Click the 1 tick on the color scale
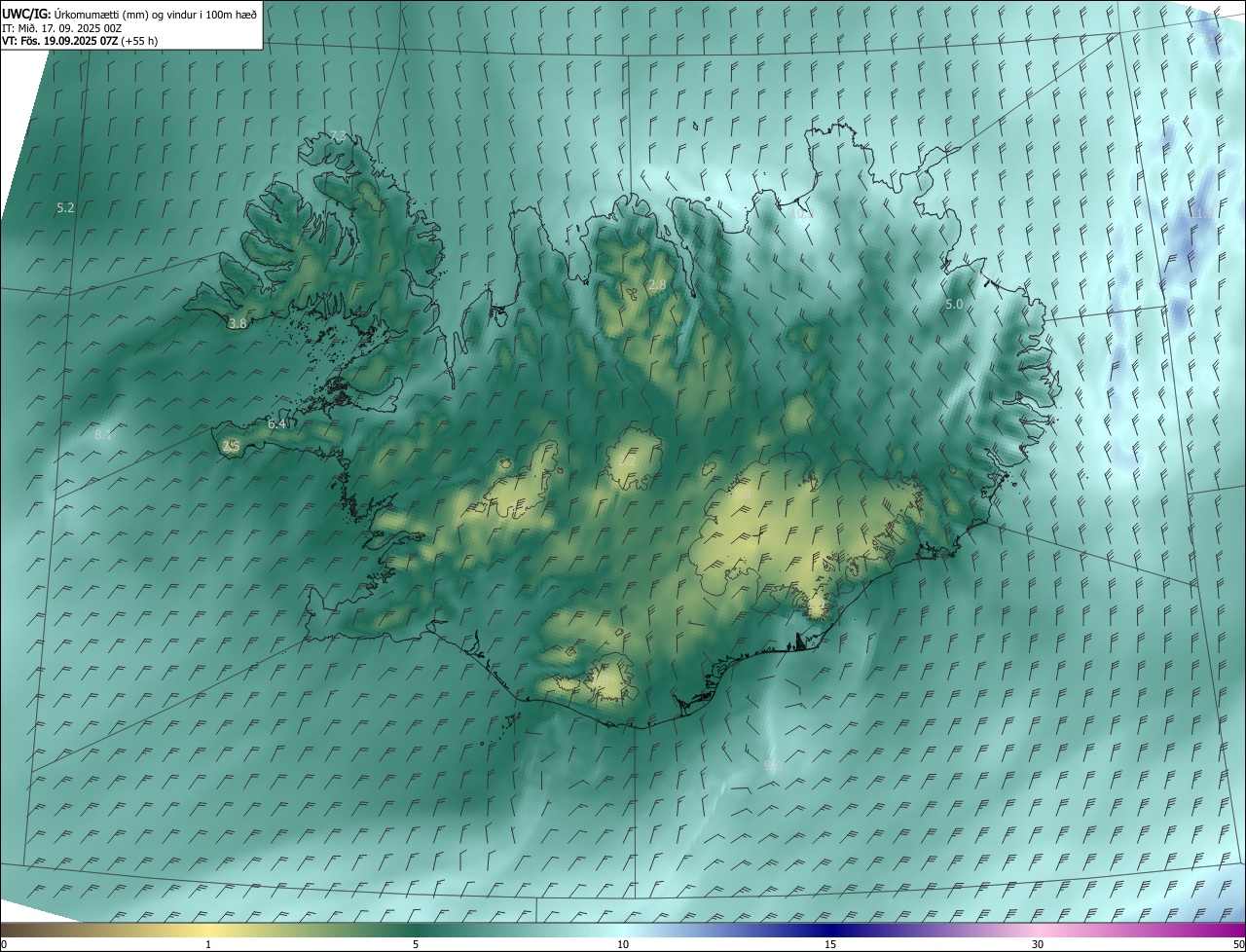Viewport: 1246px width, 952px height. (208, 944)
